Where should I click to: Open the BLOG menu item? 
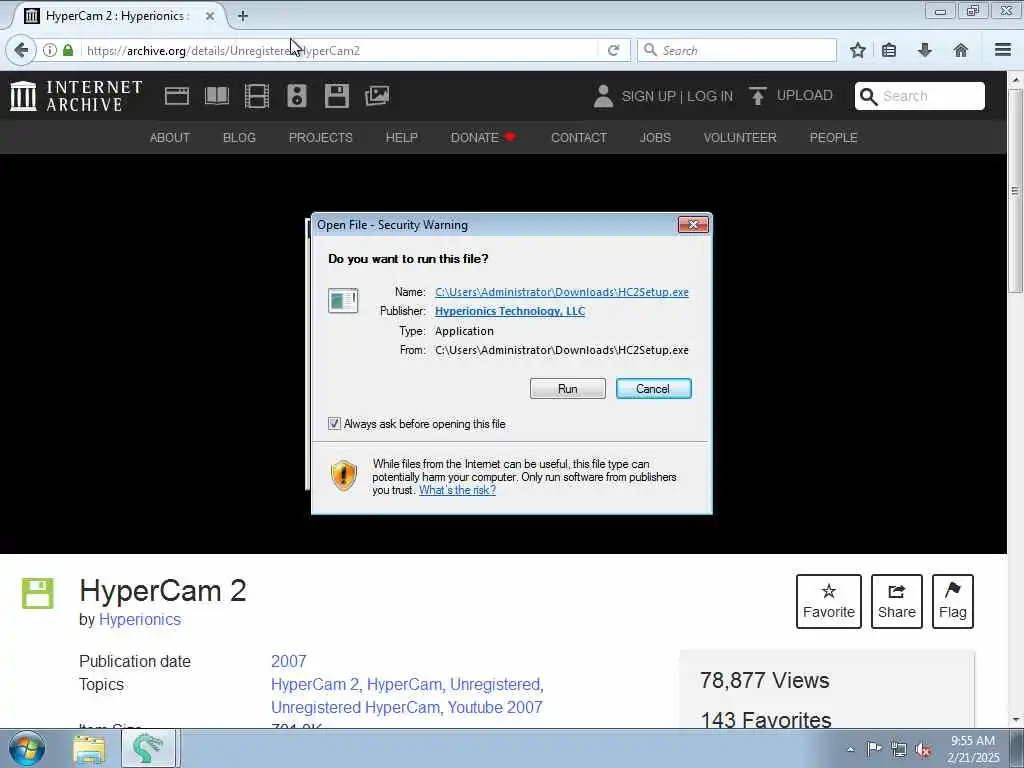coord(239,137)
